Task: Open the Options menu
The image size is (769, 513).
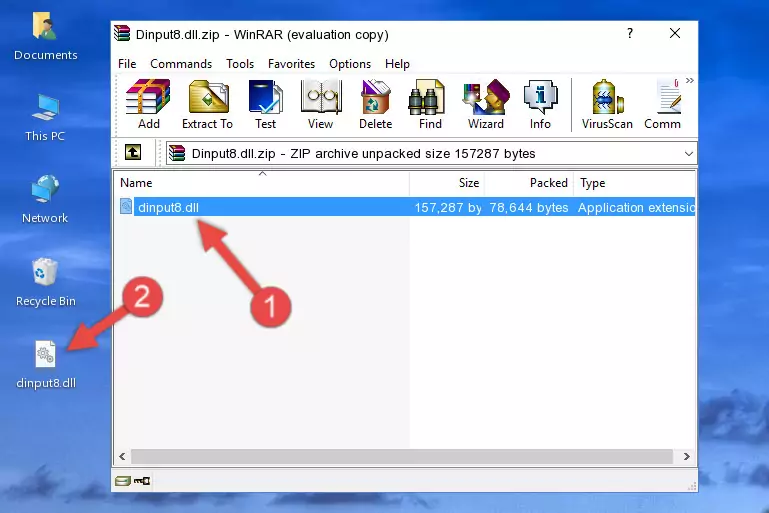Action: tap(350, 64)
